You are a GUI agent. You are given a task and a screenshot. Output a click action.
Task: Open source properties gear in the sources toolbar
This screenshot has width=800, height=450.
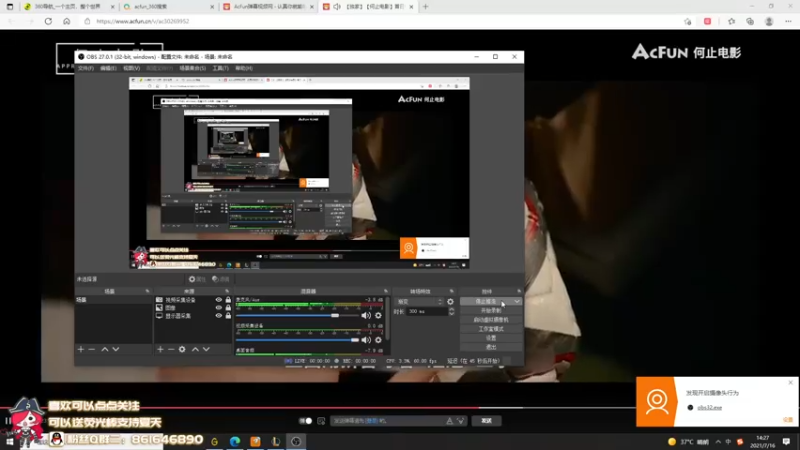point(182,349)
